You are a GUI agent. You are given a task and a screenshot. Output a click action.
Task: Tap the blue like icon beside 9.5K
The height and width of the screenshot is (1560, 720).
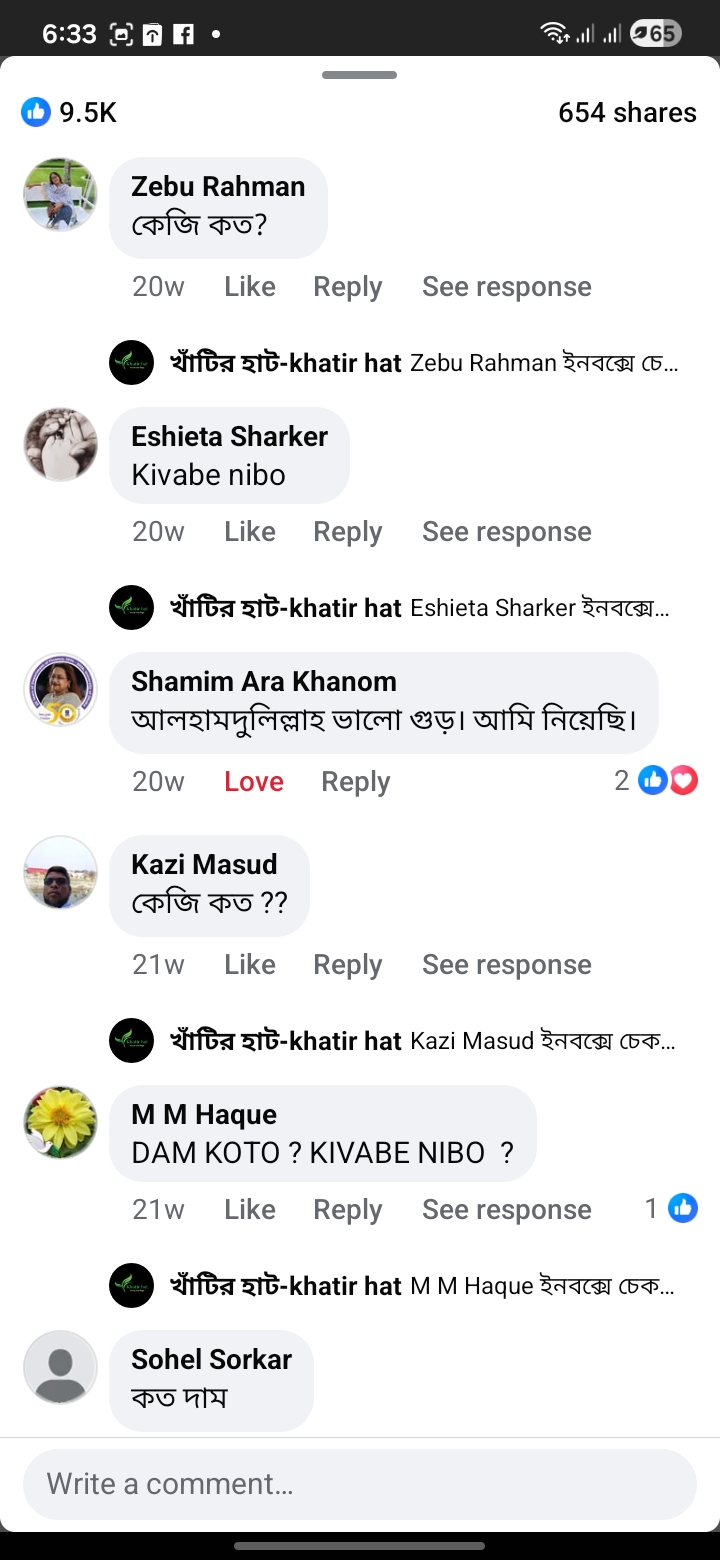[36, 113]
